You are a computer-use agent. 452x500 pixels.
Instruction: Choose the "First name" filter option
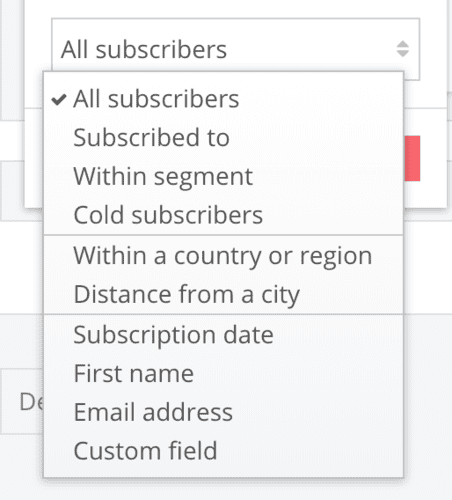pyautogui.click(x=223, y=373)
